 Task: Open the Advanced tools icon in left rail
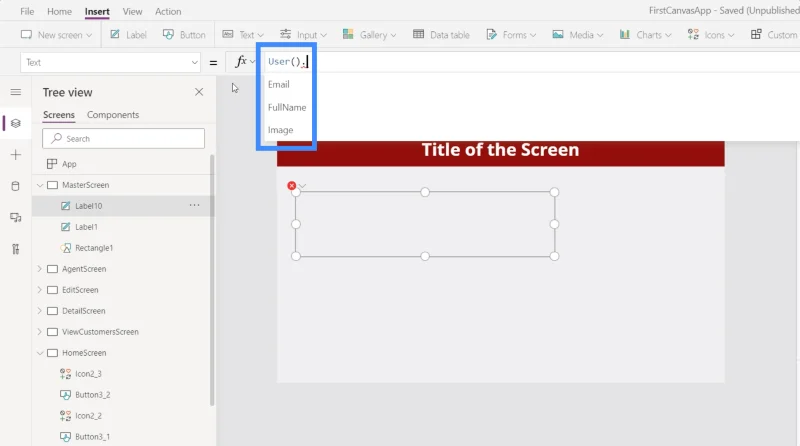coord(16,249)
